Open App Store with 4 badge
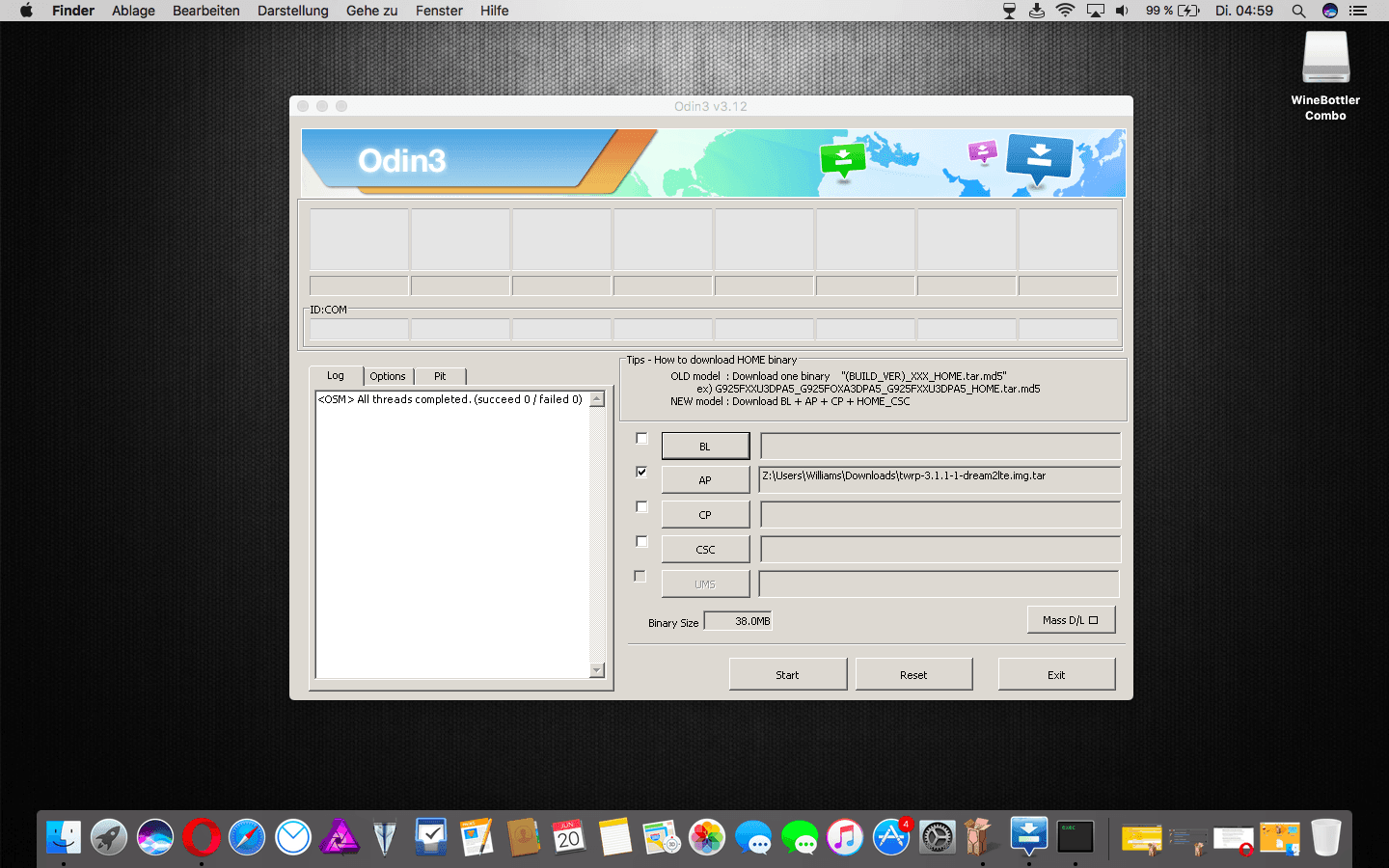 (x=891, y=837)
